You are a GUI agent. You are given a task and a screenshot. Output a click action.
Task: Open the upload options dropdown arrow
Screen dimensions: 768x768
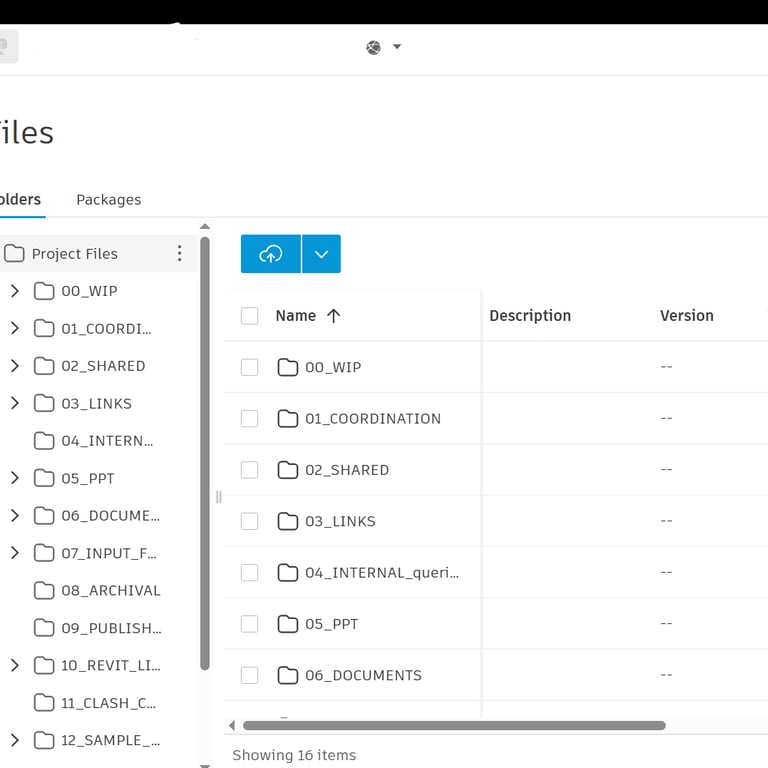click(x=321, y=254)
